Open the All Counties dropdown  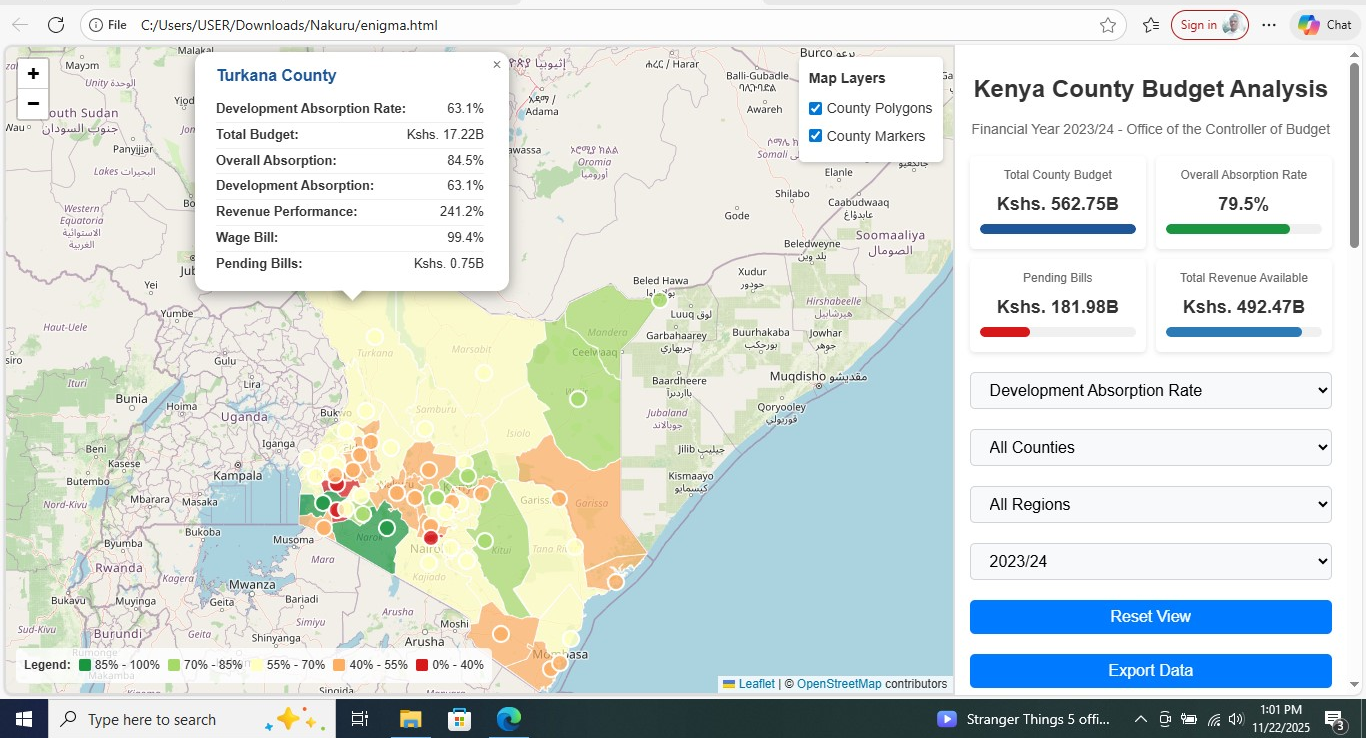pyautogui.click(x=1150, y=448)
